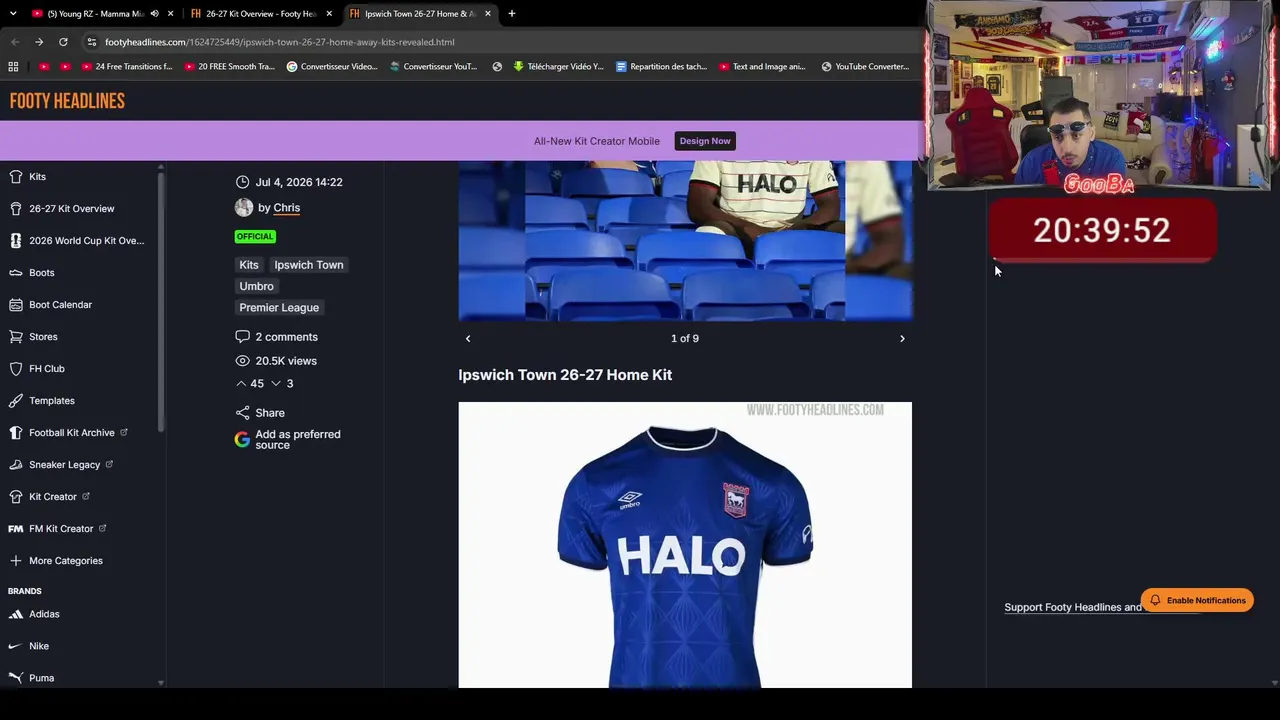Open the comments speech bubble
Screen dimensions: 1280x720
coord(242,337)
